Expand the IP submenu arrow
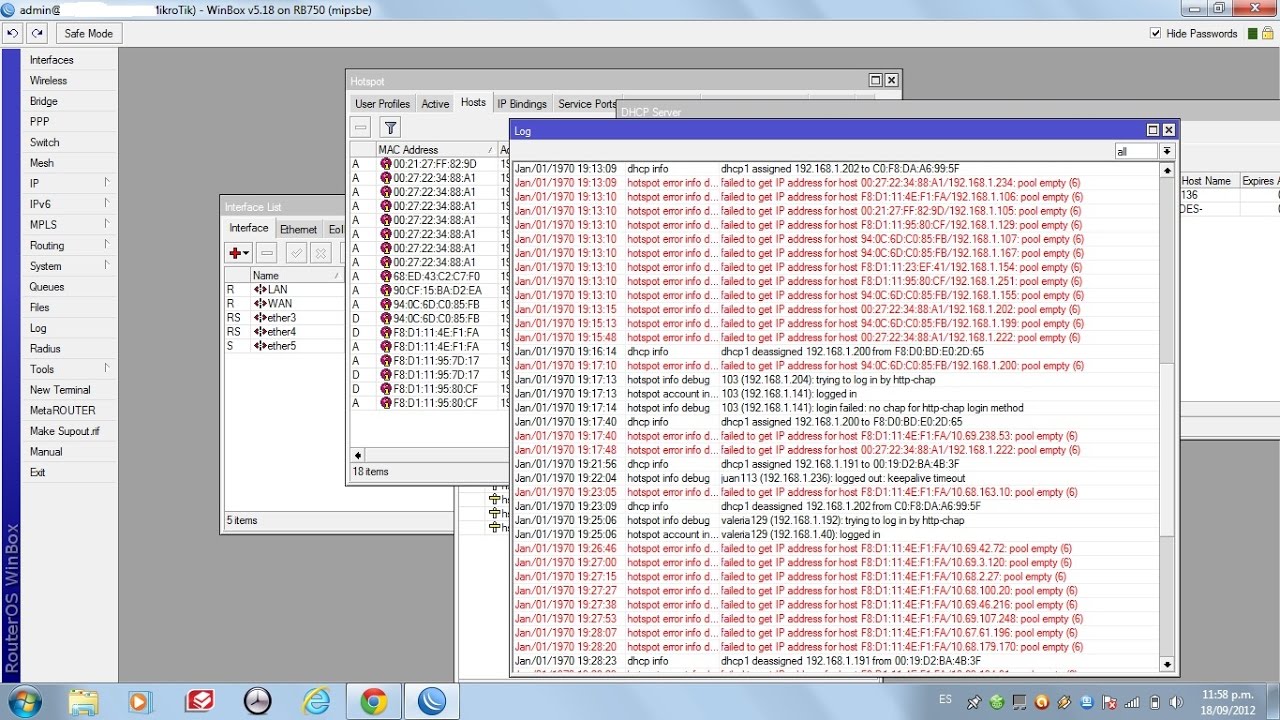 (x=107, y=183)
